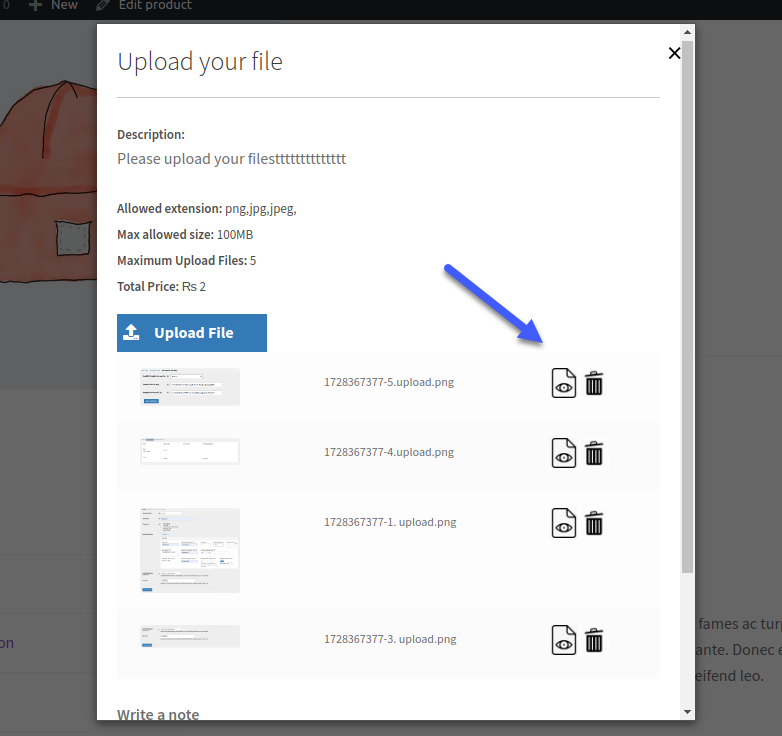Click the dialog scrollbar down arrow

[x=688, y=712]
